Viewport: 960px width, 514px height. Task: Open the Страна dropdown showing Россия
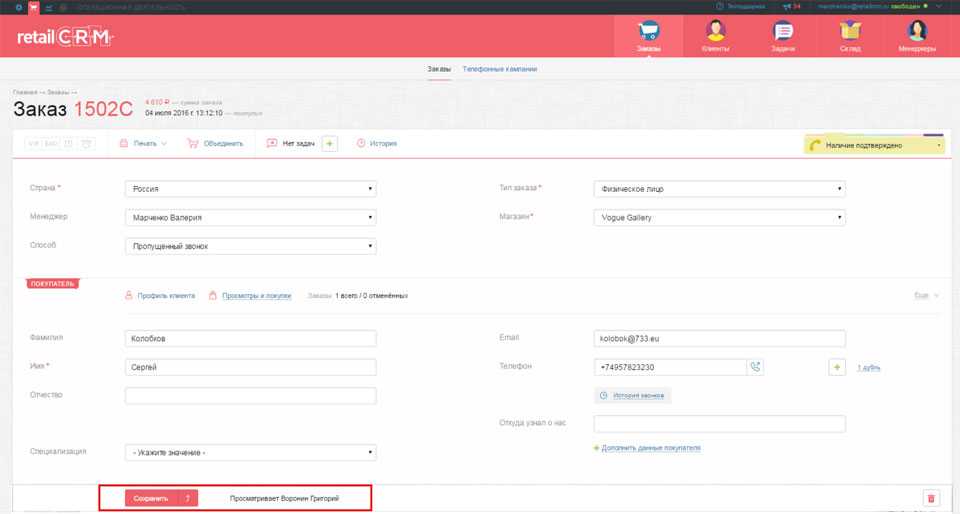point(250,188)
